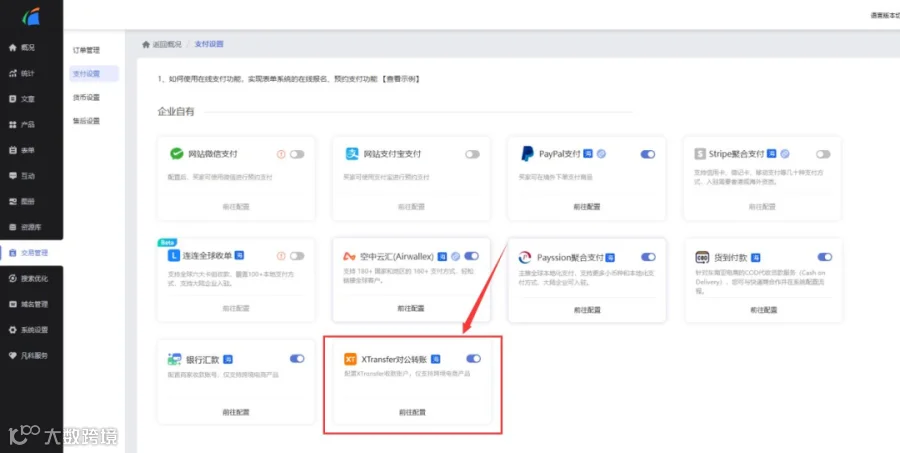Click the COD icon of 货到付款
900x453 pixels.
(702, 257)
